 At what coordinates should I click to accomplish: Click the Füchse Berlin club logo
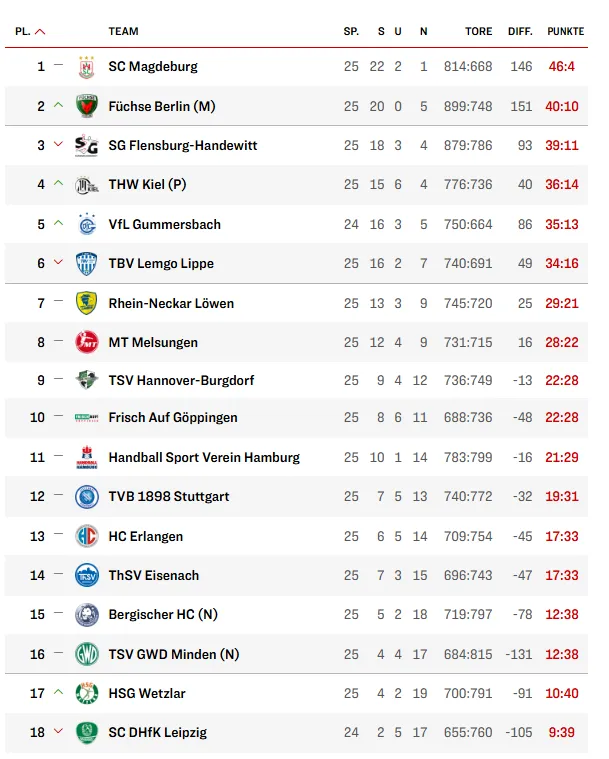coord(87,106)
